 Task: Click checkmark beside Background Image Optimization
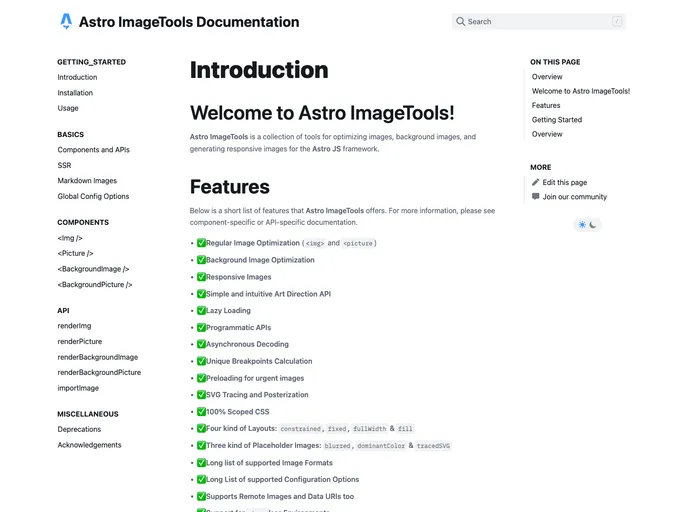click(201, 260)
